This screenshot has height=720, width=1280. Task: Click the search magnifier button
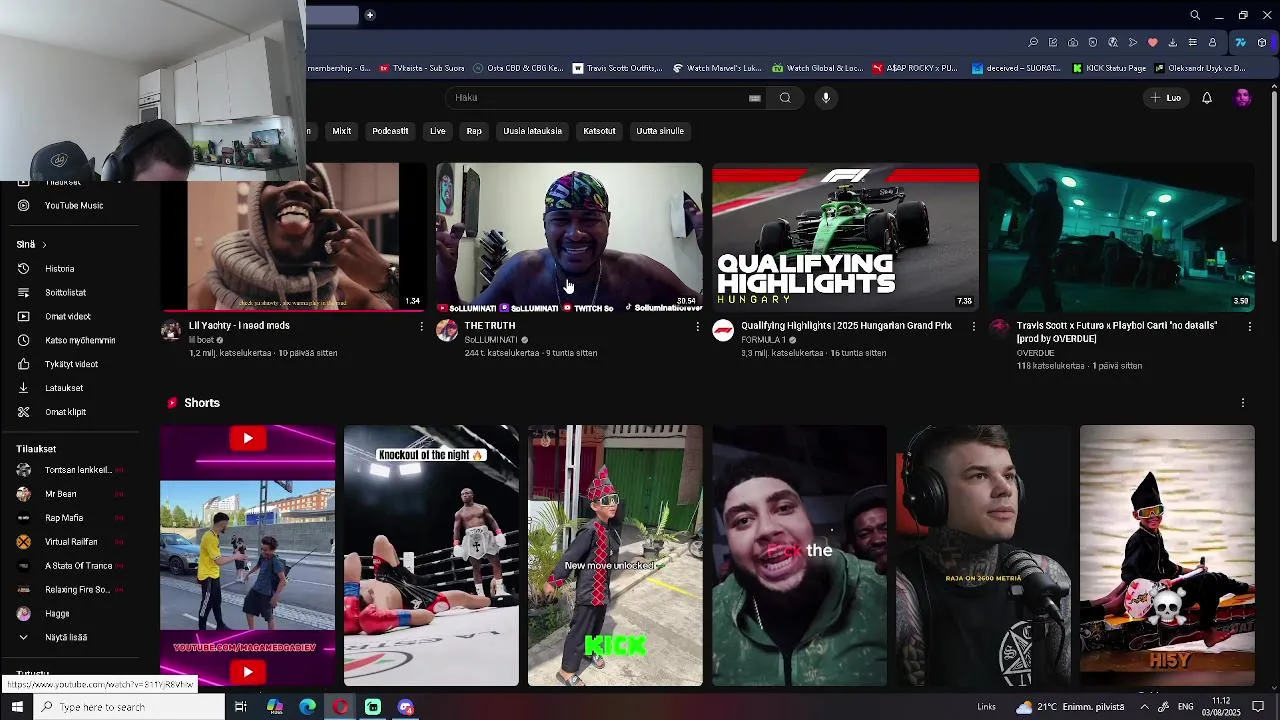click(x=785, y=97)
